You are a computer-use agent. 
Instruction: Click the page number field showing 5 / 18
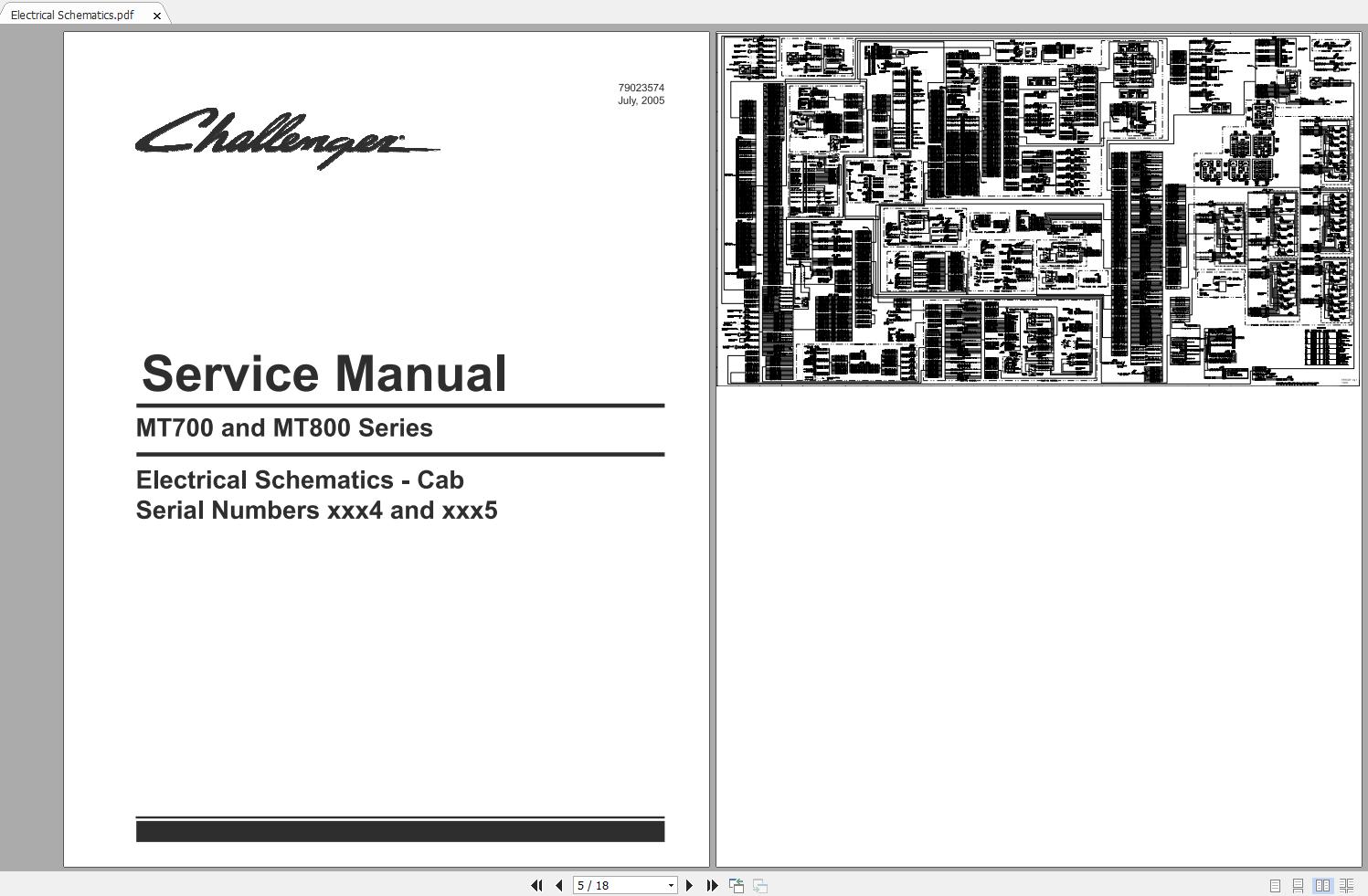click(x=617, y=885)
